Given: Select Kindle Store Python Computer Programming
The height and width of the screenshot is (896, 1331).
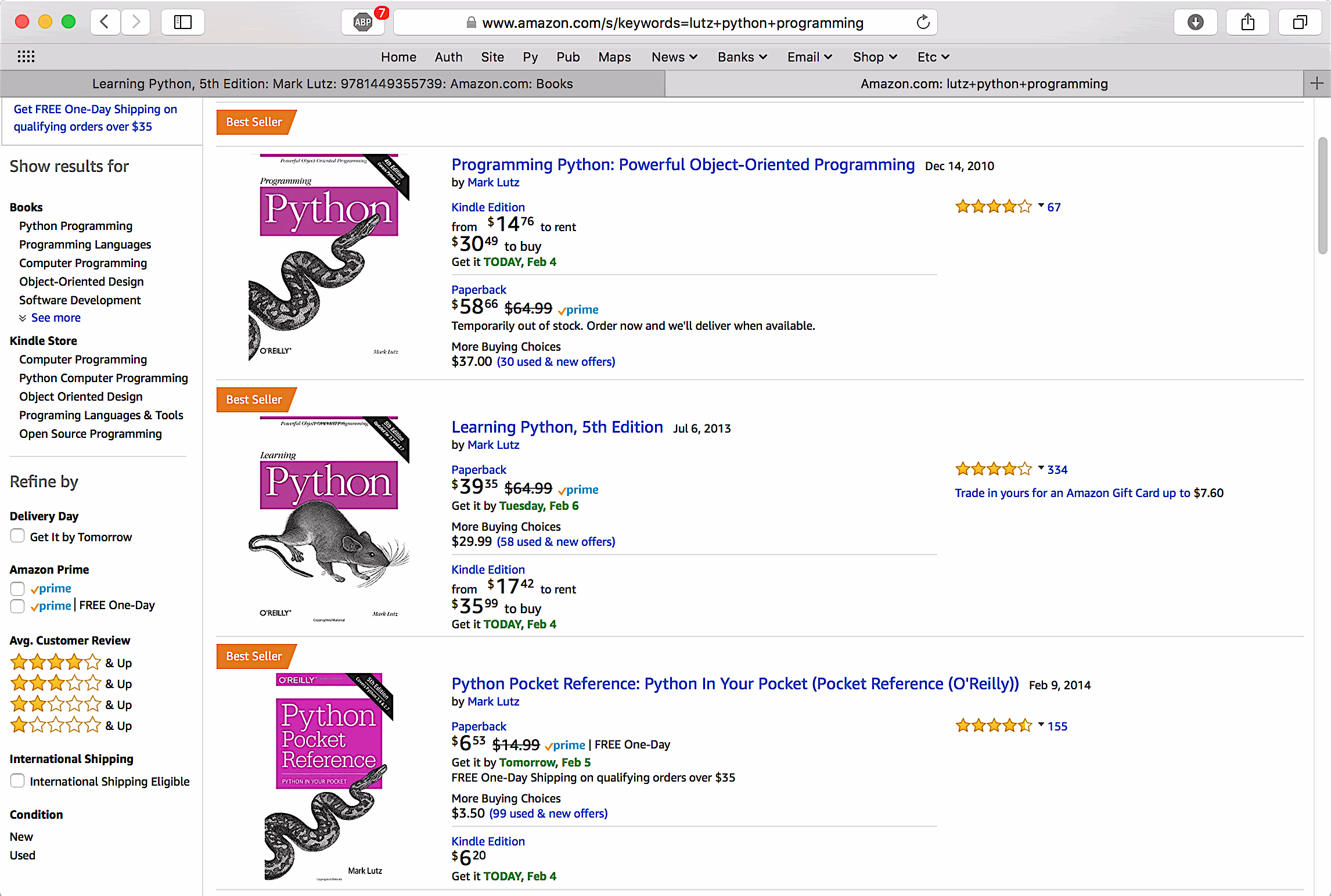Looking at the screenshot, I should click(x=103, y=378).
